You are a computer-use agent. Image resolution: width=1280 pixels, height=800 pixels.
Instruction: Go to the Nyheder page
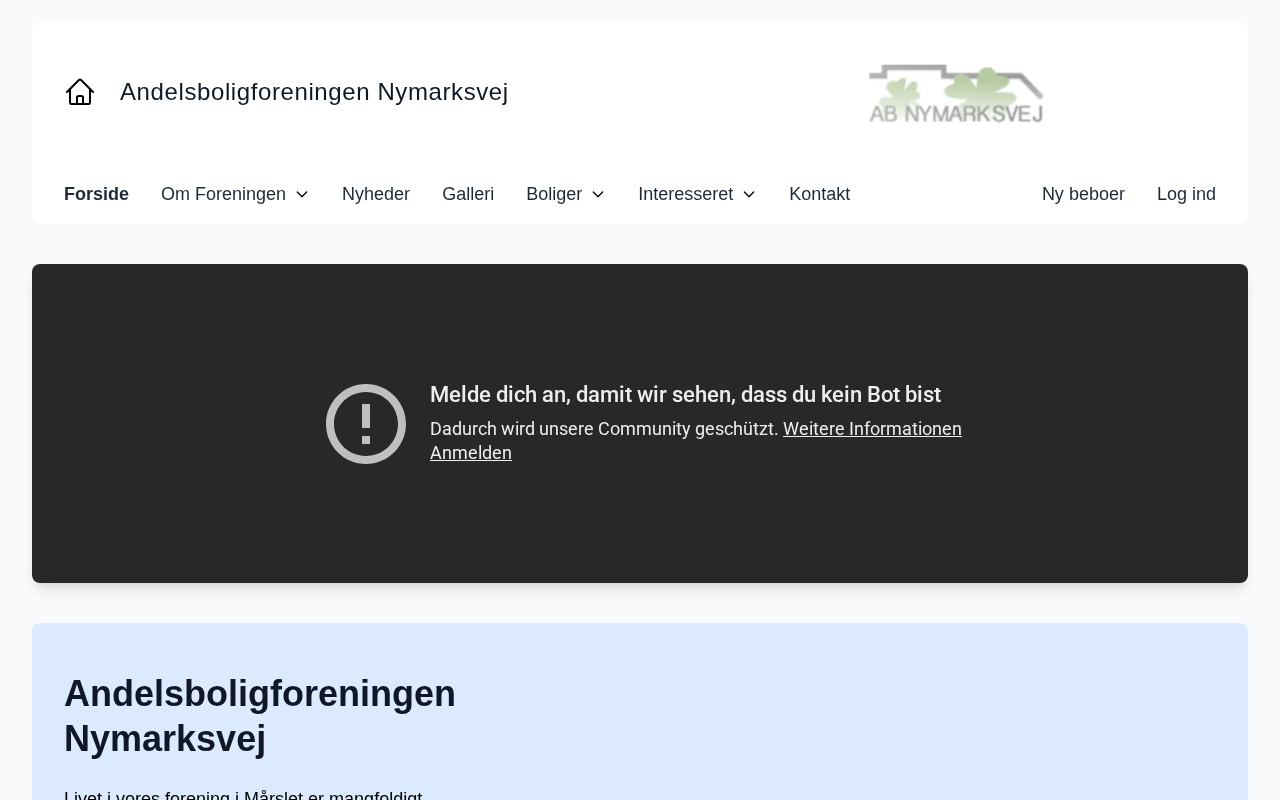pyautogui.click(x=376, y=194)
